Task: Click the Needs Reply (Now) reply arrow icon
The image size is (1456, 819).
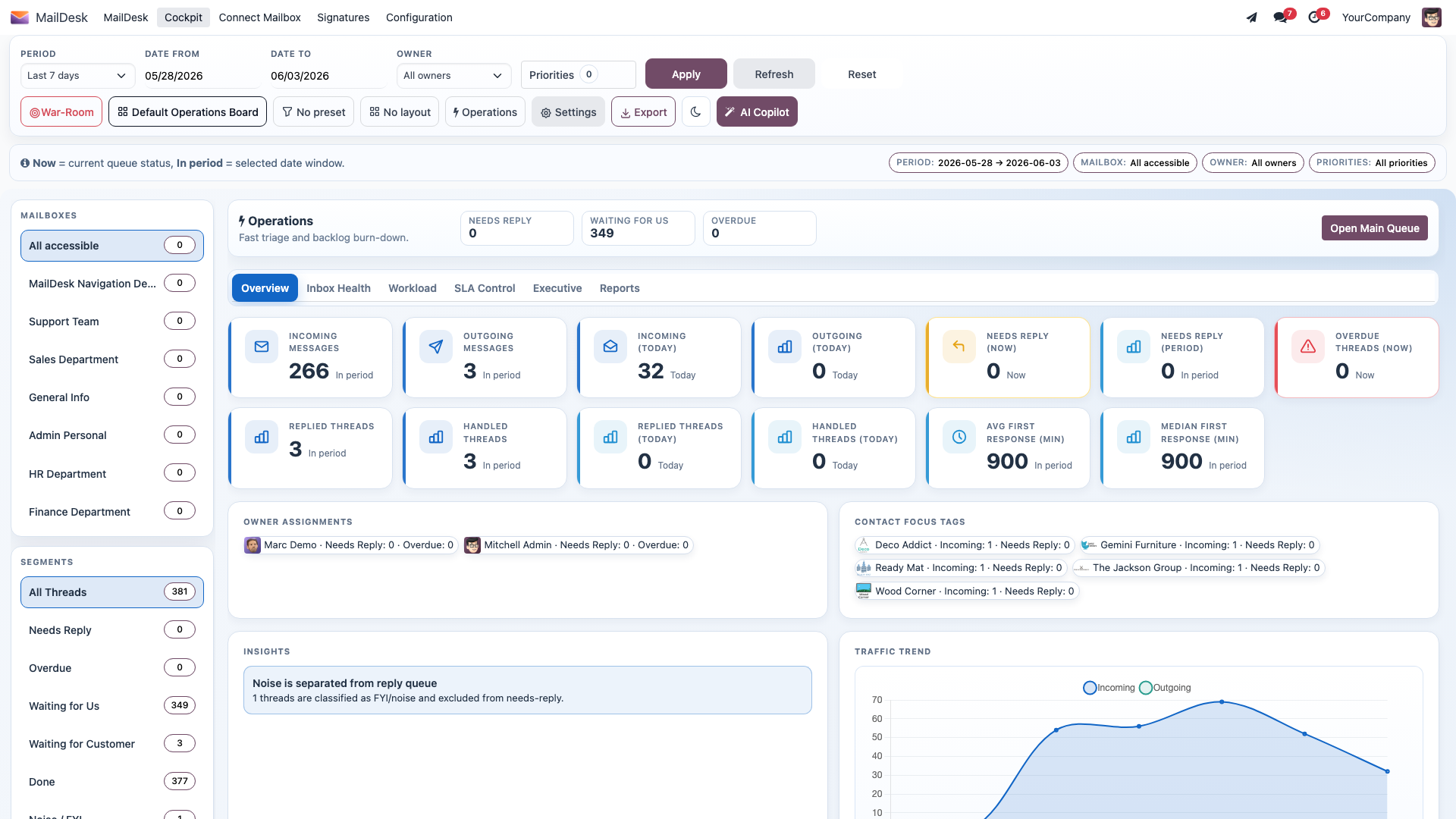Action: coord(959,347)
